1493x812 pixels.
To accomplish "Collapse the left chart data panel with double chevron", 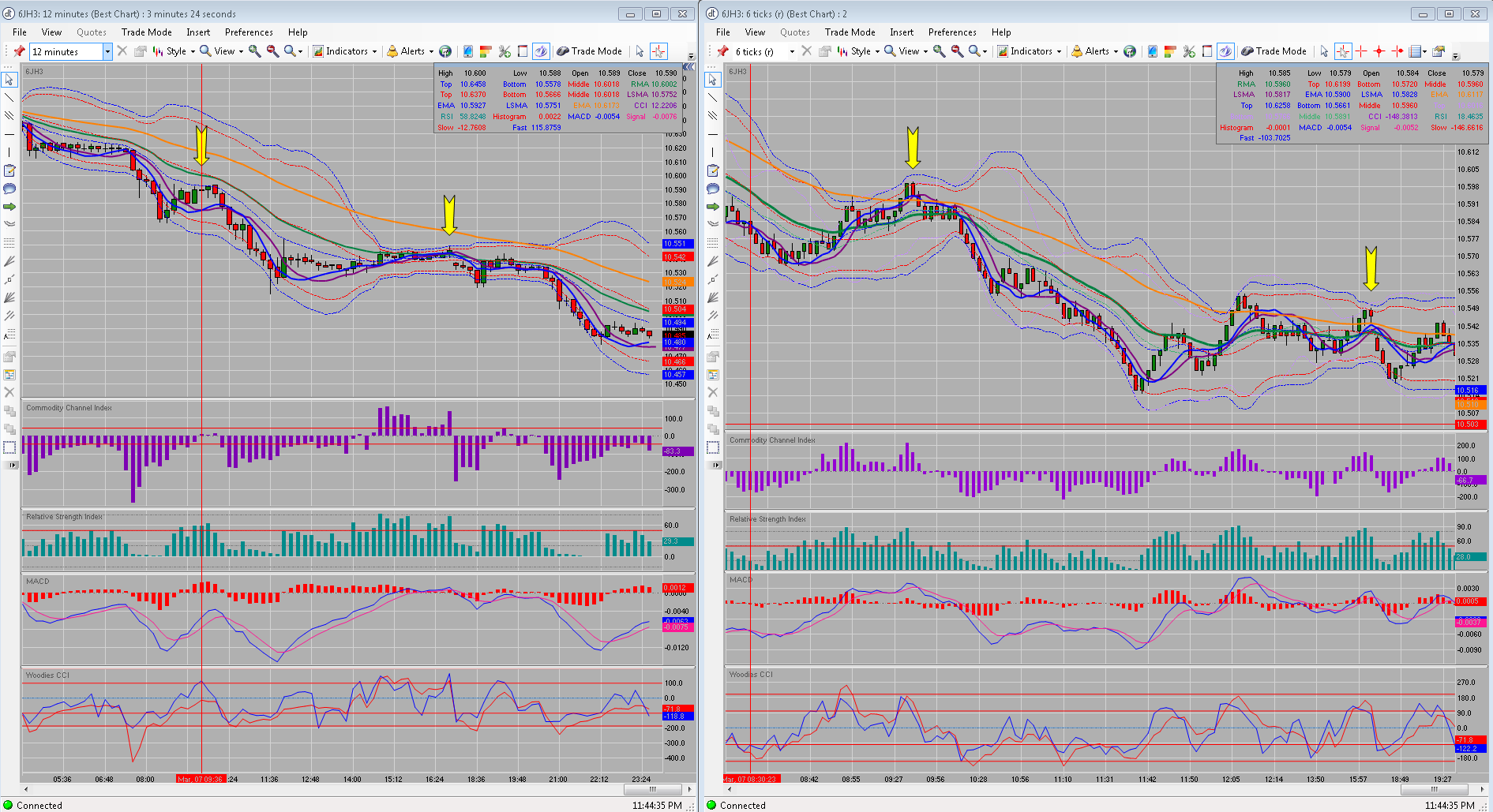I will pyautogui.click(x=688, y=68).
